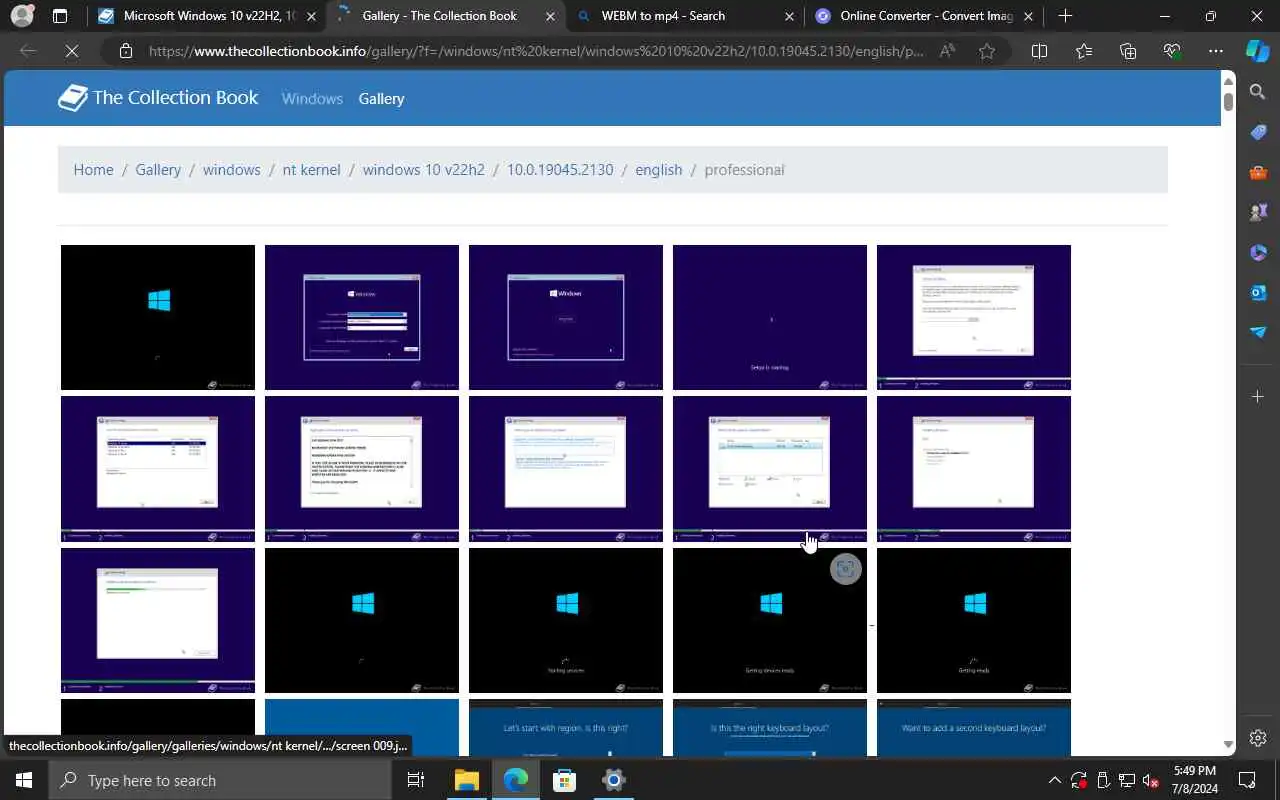This screenshot has width=1280, height=800.
Task: Click the visual search icon on thumbnail
Action: click(846, 569)
